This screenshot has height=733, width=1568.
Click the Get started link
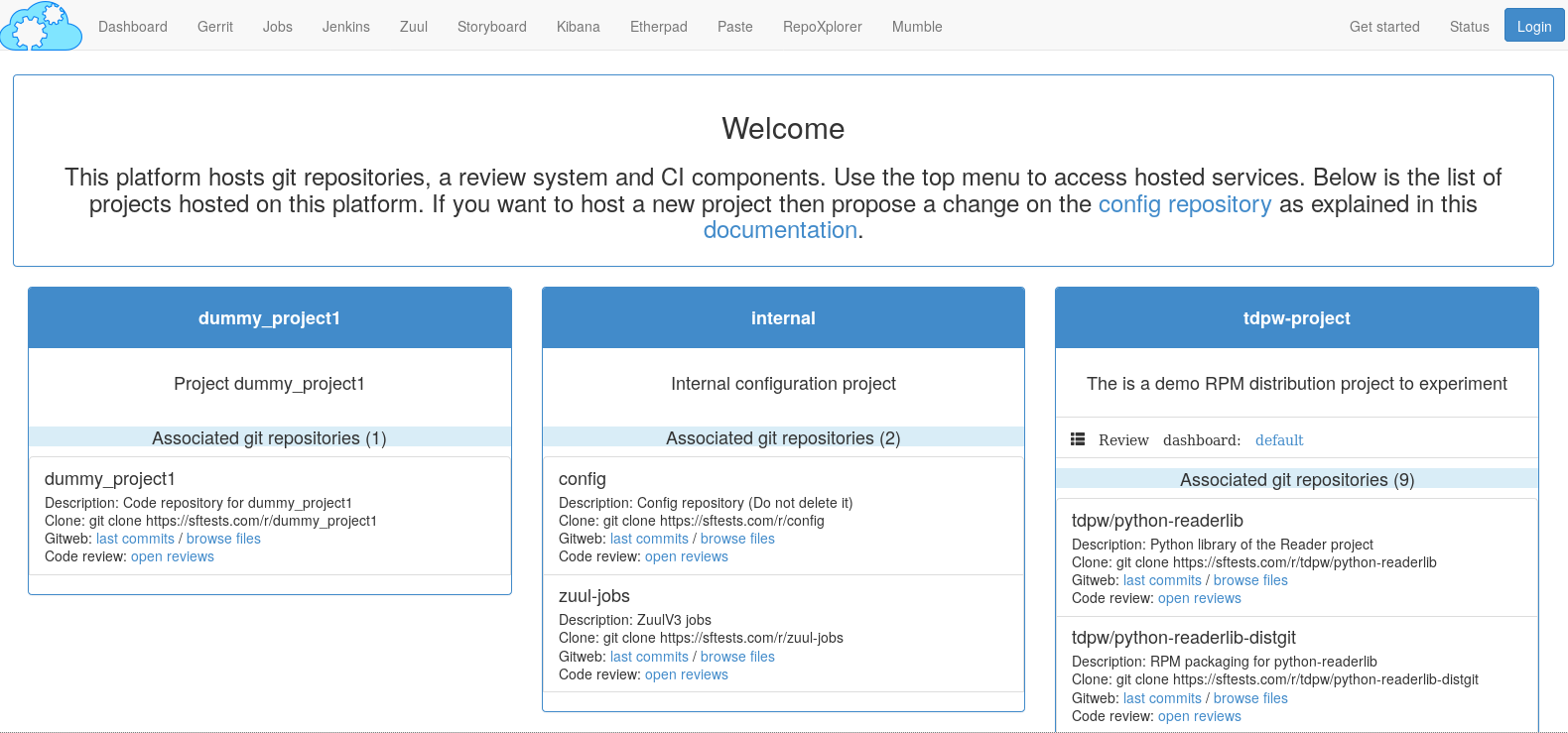click(x=1383, y=27)
